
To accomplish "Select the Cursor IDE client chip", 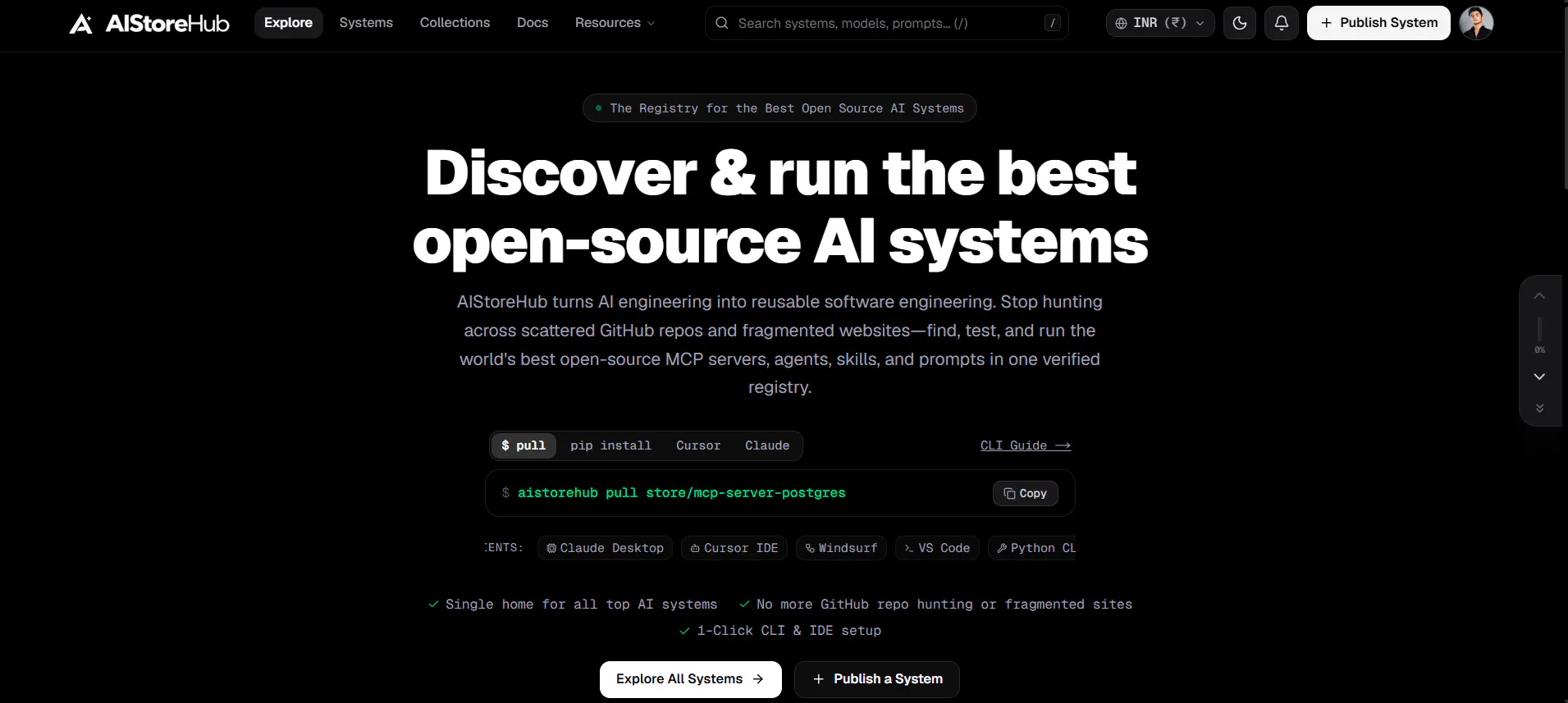I will coord(734,548).
